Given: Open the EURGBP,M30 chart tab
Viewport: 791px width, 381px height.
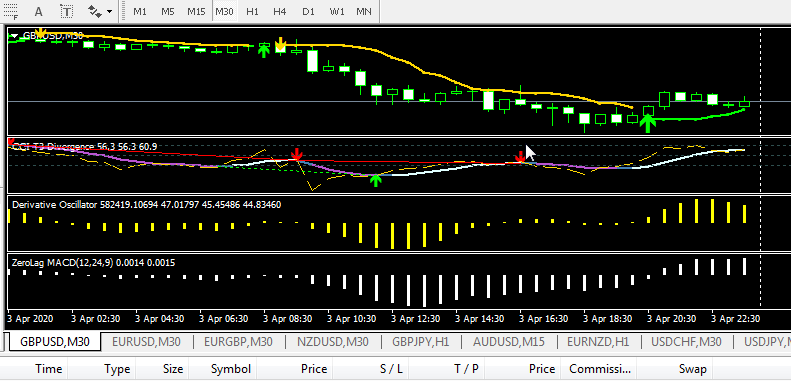Looking at the screenshot, I should coord(238,342).
